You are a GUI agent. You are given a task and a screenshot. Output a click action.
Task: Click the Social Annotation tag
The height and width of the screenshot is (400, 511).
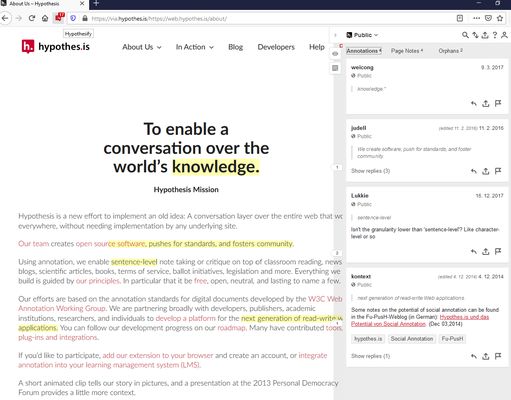pyautogui.click(x=412, y=339)
